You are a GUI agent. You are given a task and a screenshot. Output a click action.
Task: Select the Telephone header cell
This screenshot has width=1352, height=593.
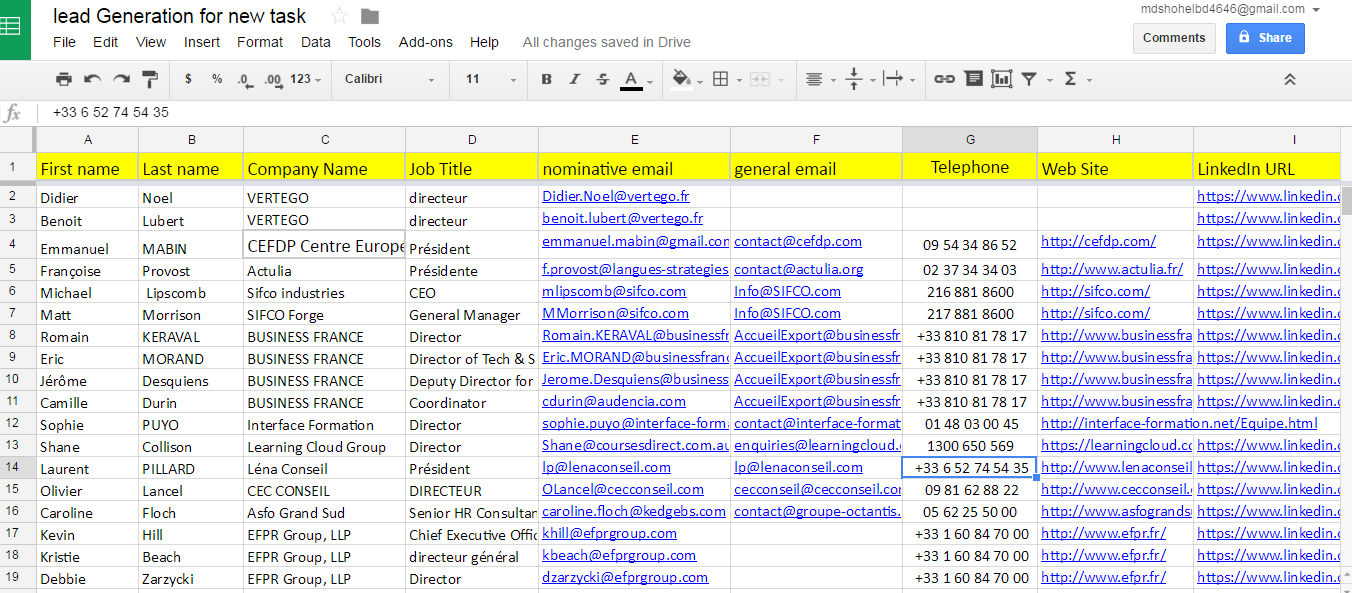[x=970, y=167]
